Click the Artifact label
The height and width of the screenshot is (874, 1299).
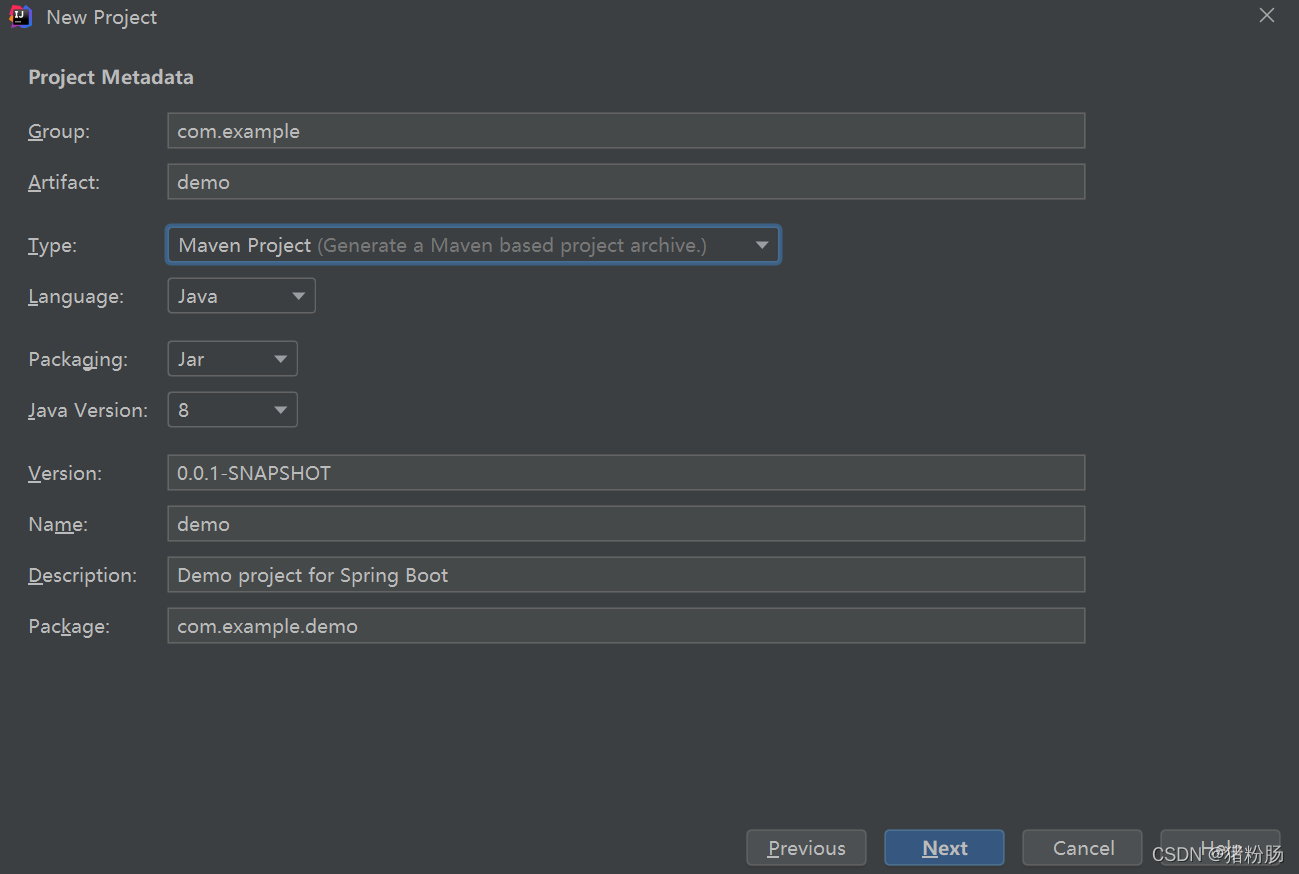click(64, 182)
